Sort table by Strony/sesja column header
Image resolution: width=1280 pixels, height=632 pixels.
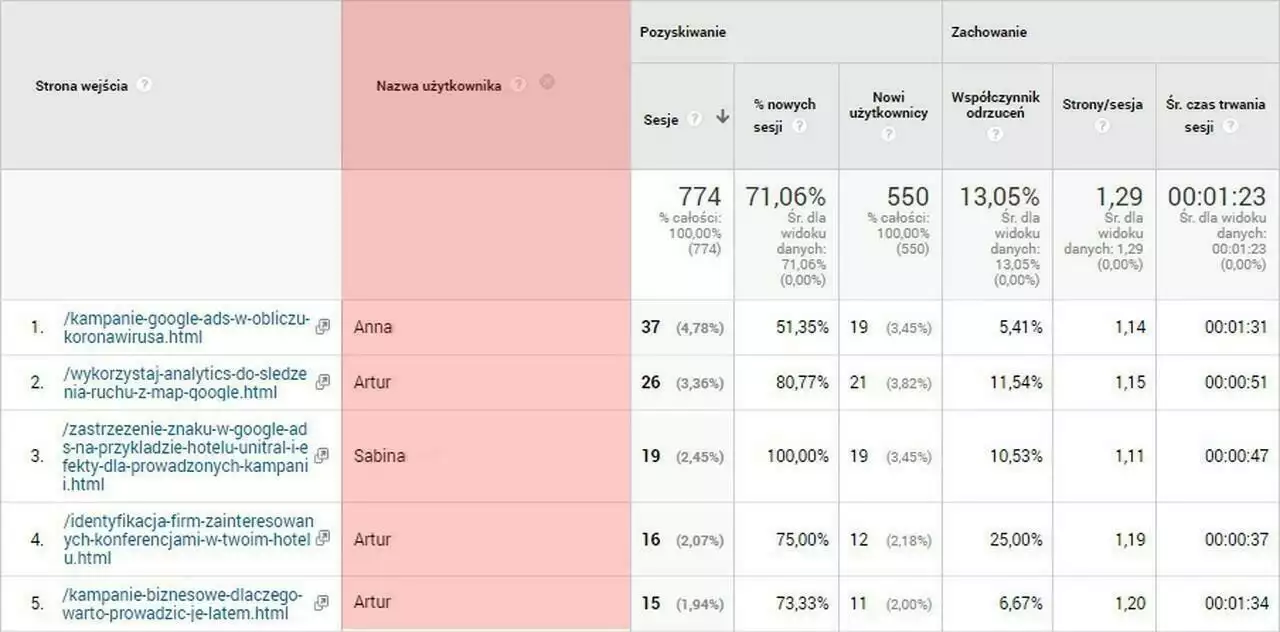pos(1103,105)
